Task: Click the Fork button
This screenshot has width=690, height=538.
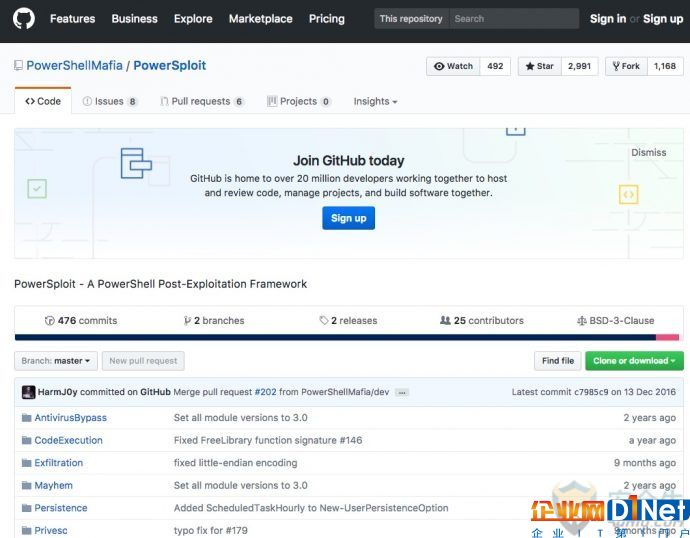Action: pyautogui.click(x=626, y=66)
